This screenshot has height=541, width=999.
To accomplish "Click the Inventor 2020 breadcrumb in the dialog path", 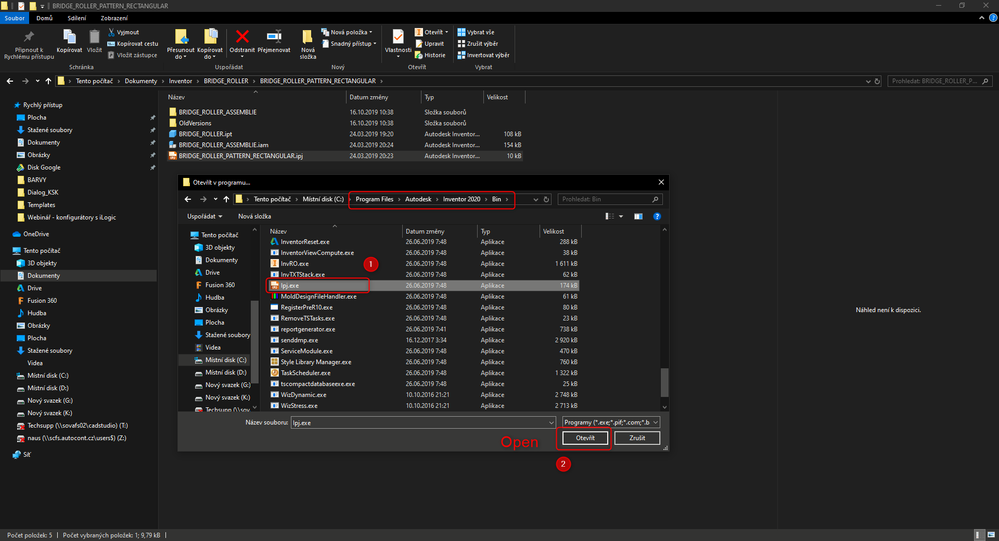I will pos(462,199).
